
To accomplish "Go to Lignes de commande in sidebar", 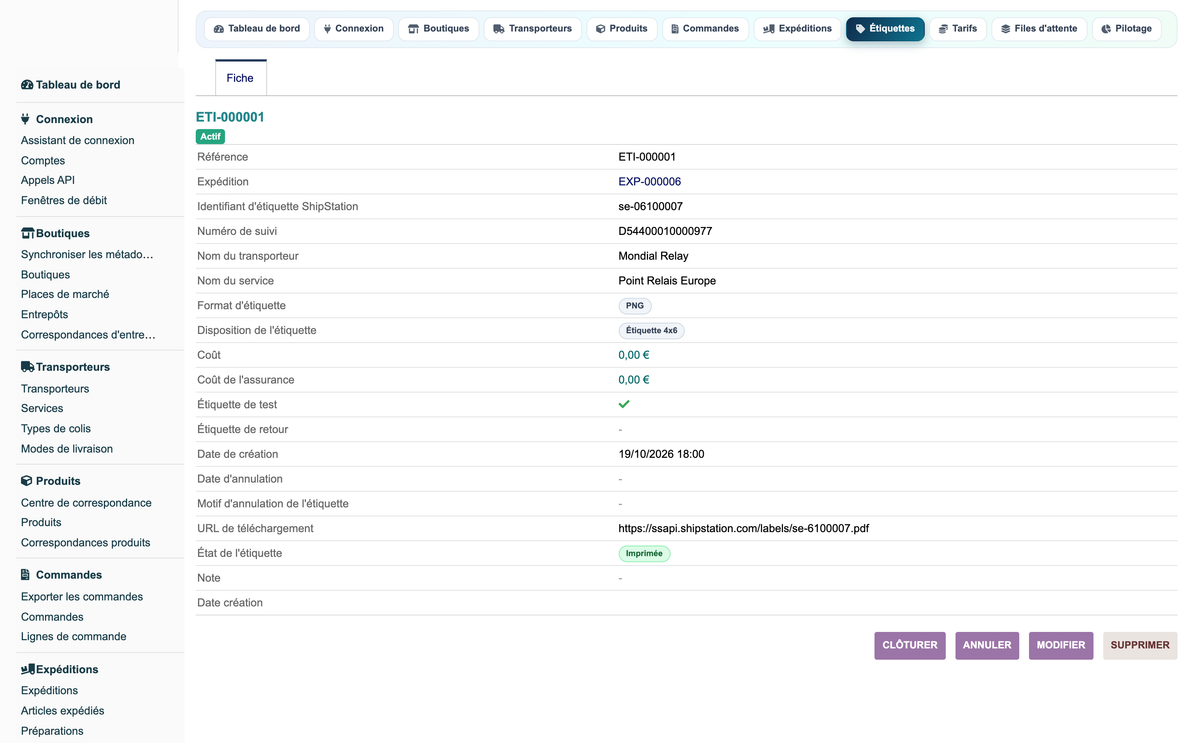I will (74, 636).
